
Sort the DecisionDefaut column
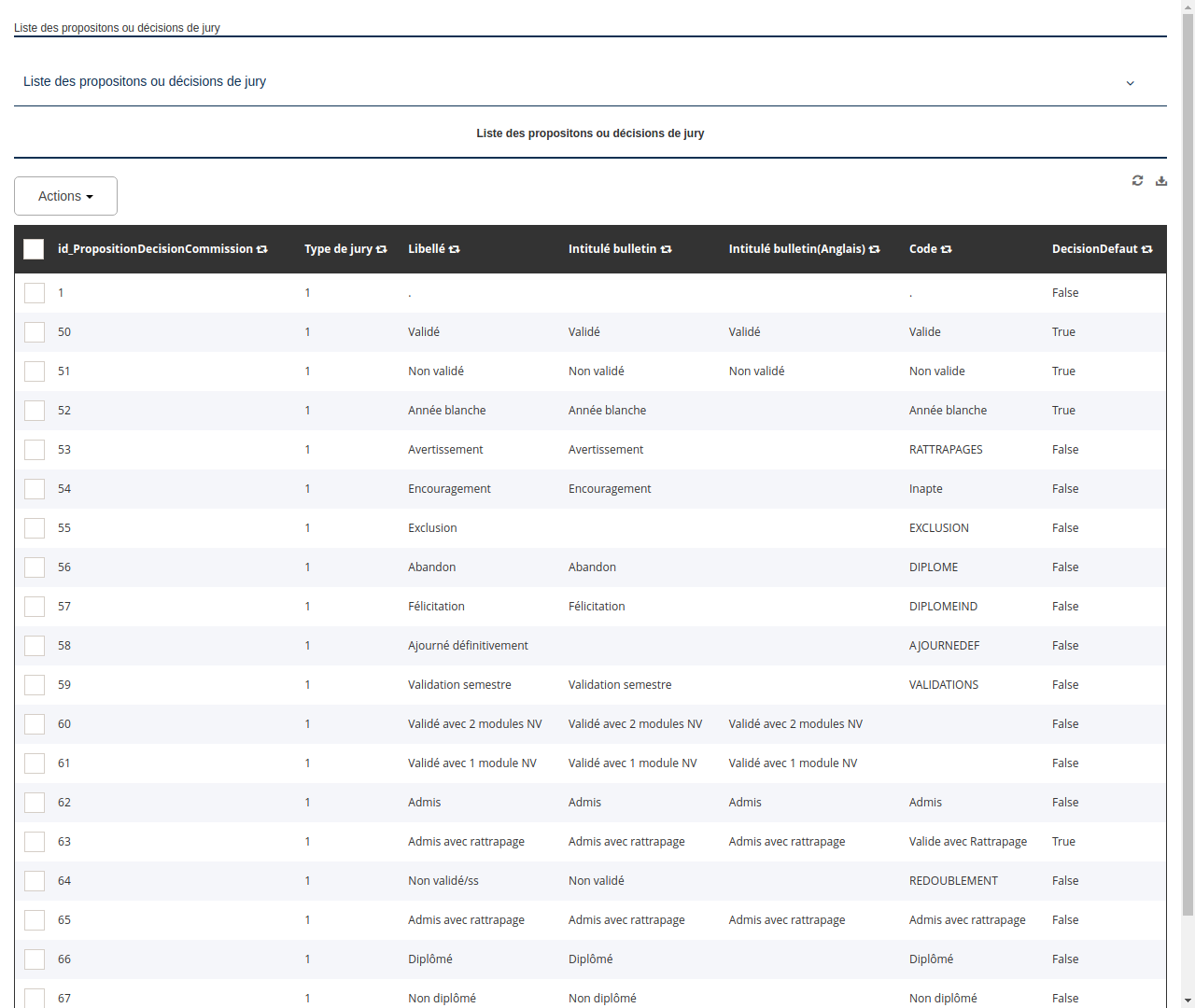[x=1147, y=249]
